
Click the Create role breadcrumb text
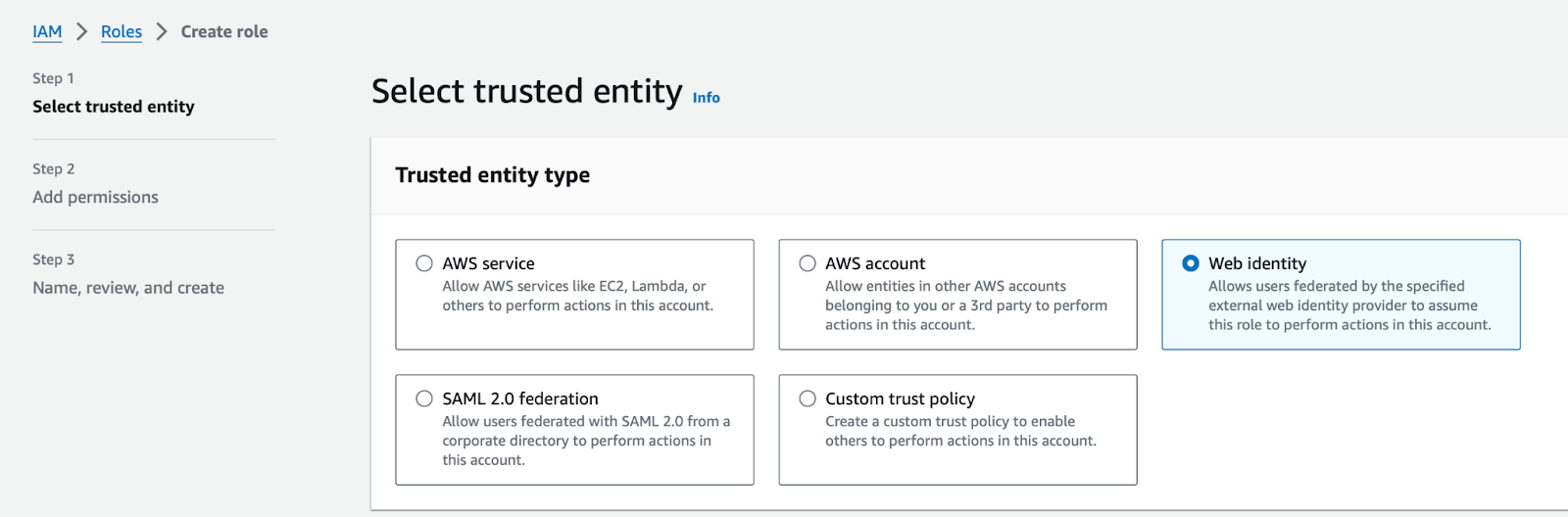coord(224,31)
